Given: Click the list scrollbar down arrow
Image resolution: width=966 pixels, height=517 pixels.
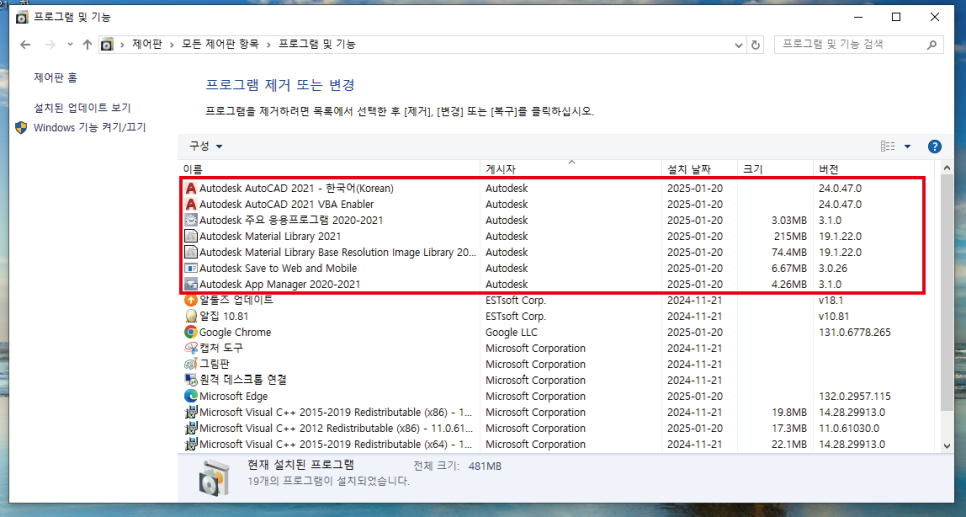Looking at the screenshot, I should pos(947,446).
